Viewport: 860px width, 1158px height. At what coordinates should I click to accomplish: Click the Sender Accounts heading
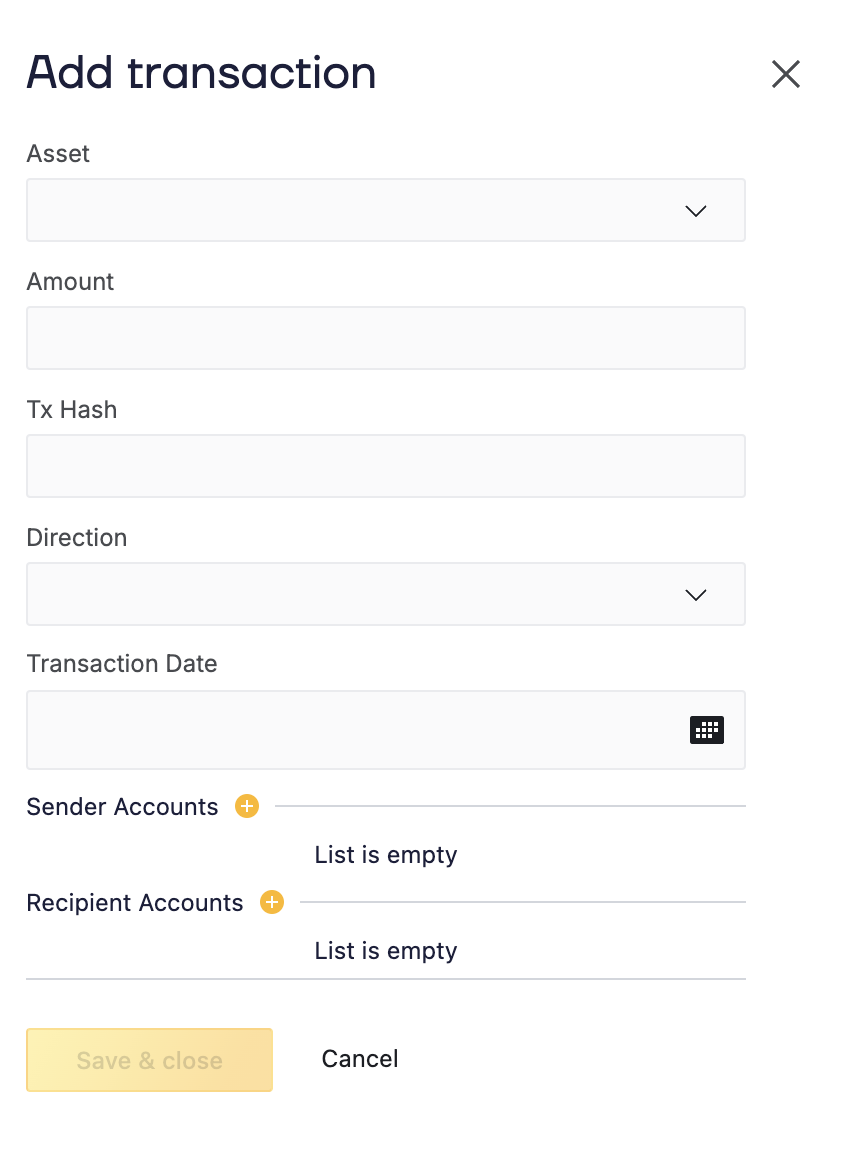122,807
